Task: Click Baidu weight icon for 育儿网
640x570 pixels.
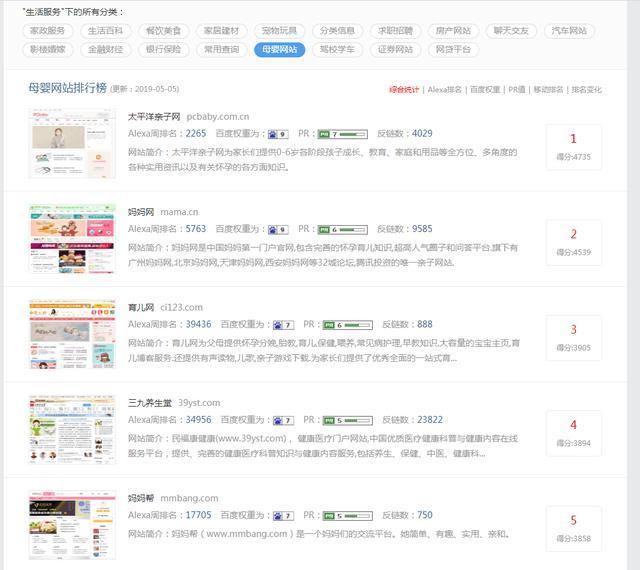Action: (284, 325)
